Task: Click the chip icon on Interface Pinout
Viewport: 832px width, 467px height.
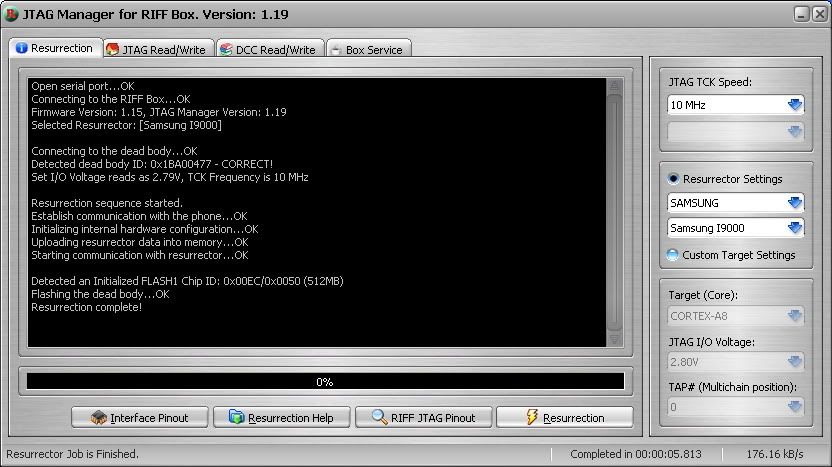Action: click(99, 418)
